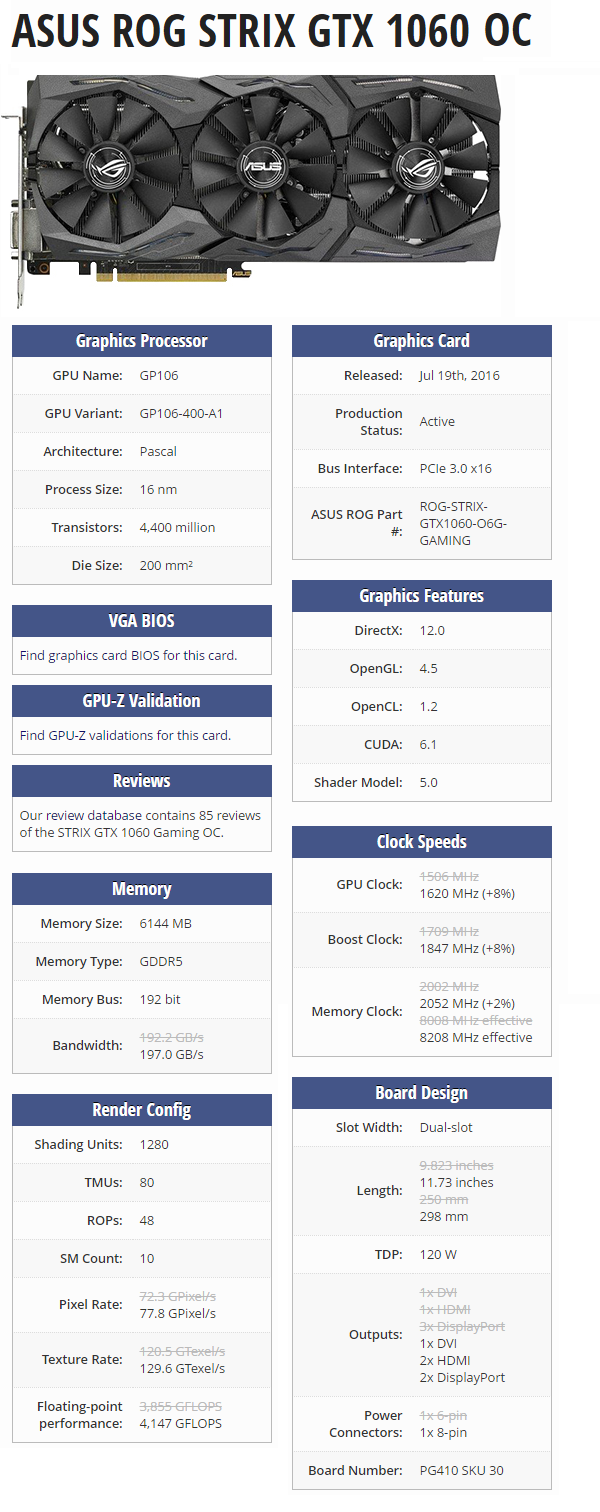
Task: Open the GPU-Z Validation header
Action: coord(142,701)
